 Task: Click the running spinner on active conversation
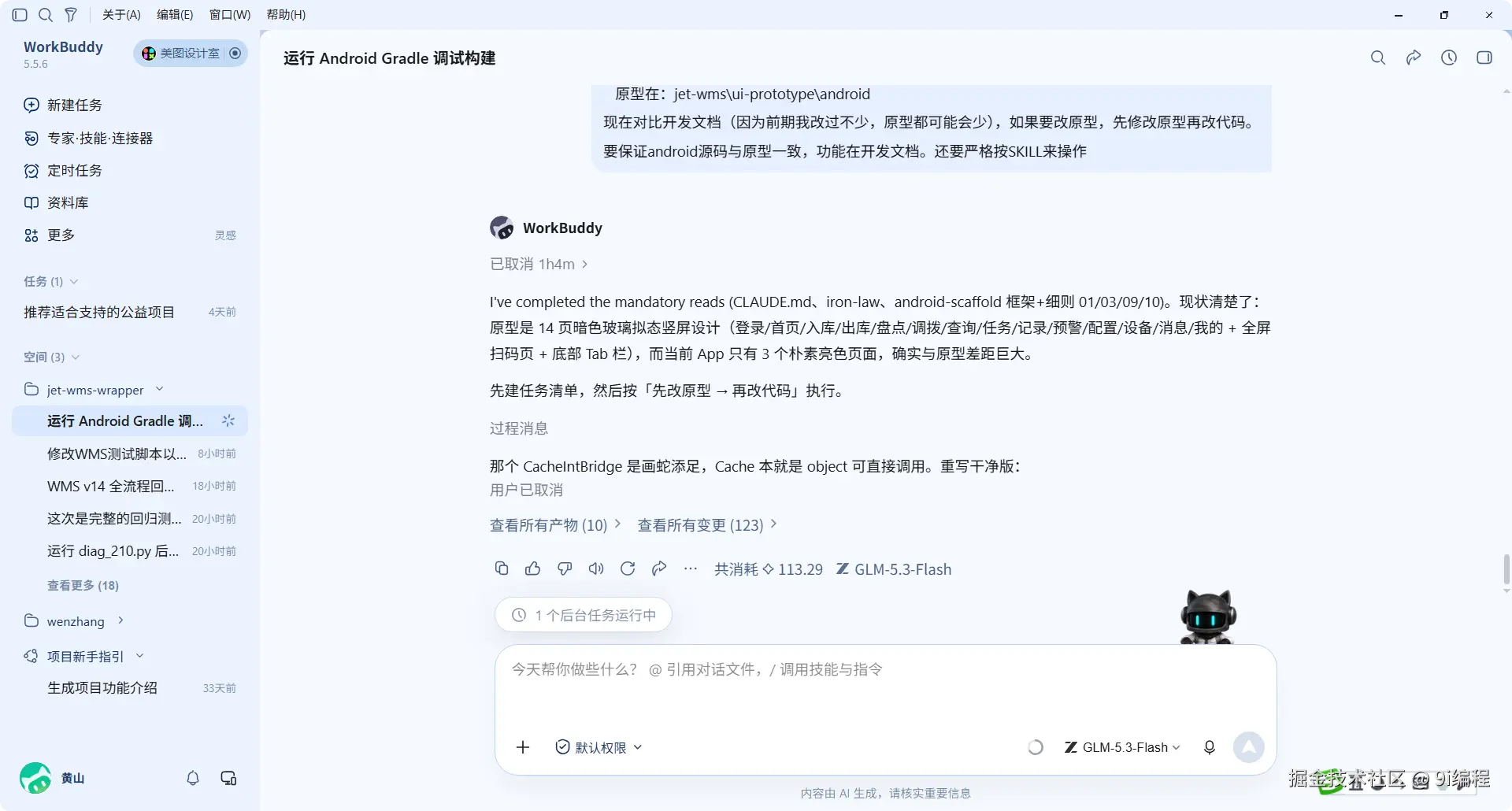(x=228, y=421)
